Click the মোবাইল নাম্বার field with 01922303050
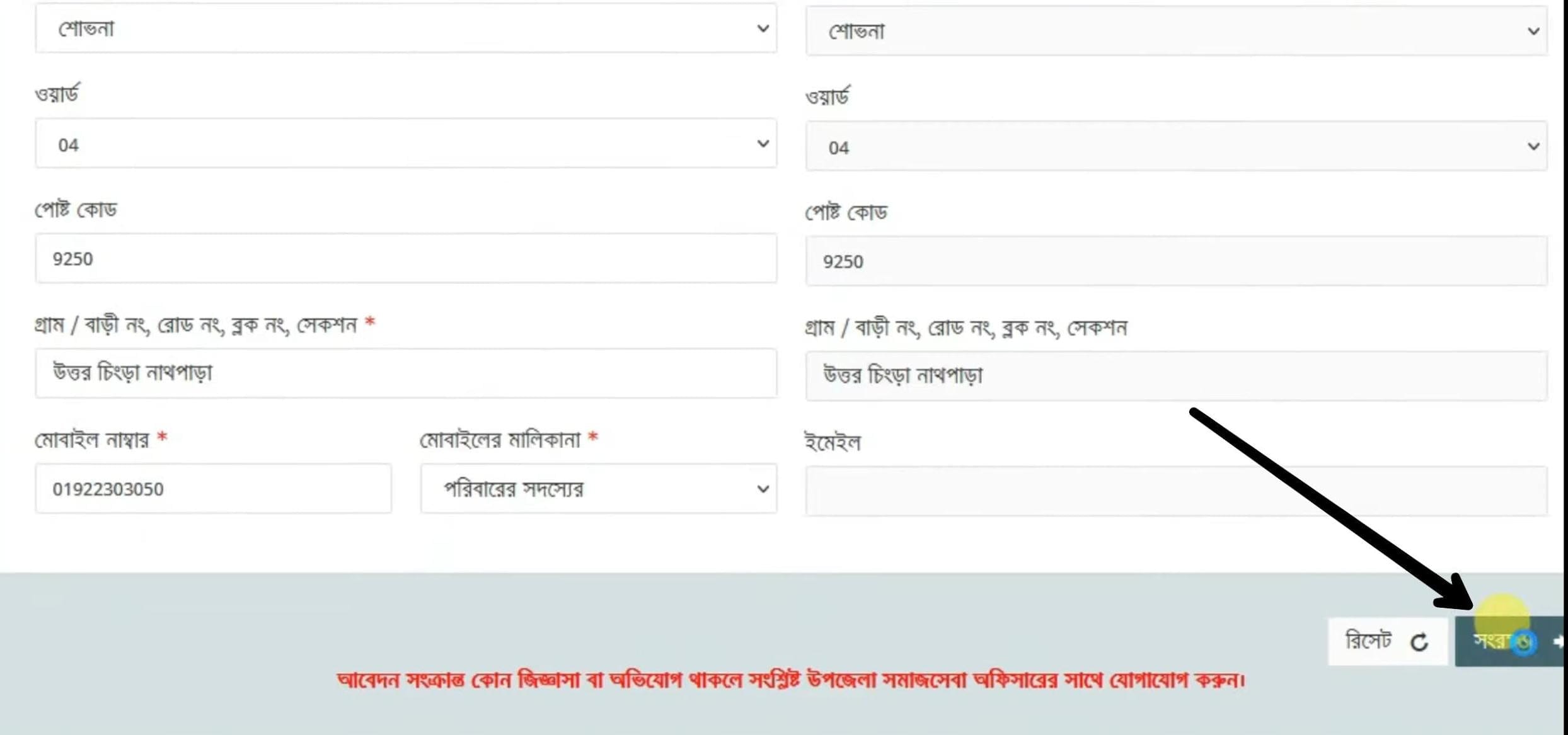 pyautogui.click(x=213, y=489)
